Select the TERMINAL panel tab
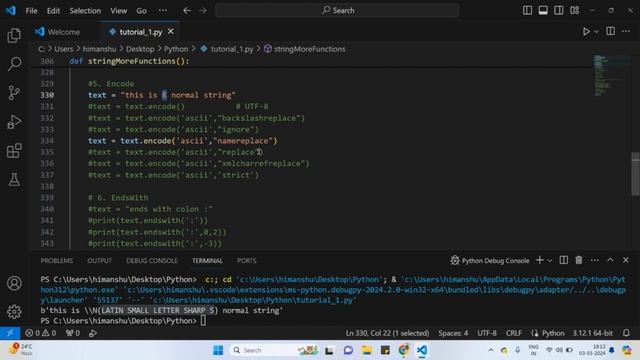This screenshot has height=360, width=640. [207, 260]
